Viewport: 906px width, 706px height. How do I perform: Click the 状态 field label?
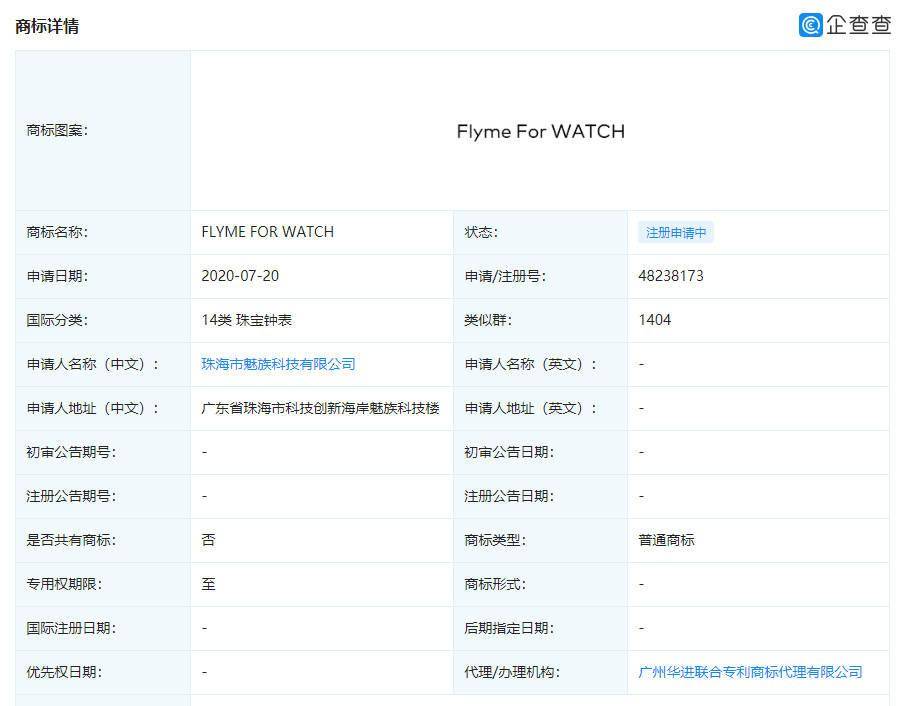point(481,232)
